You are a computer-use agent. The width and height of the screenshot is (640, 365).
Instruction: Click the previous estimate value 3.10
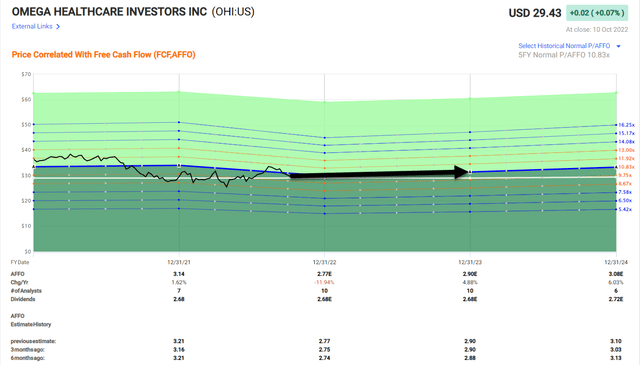[616, 341]
